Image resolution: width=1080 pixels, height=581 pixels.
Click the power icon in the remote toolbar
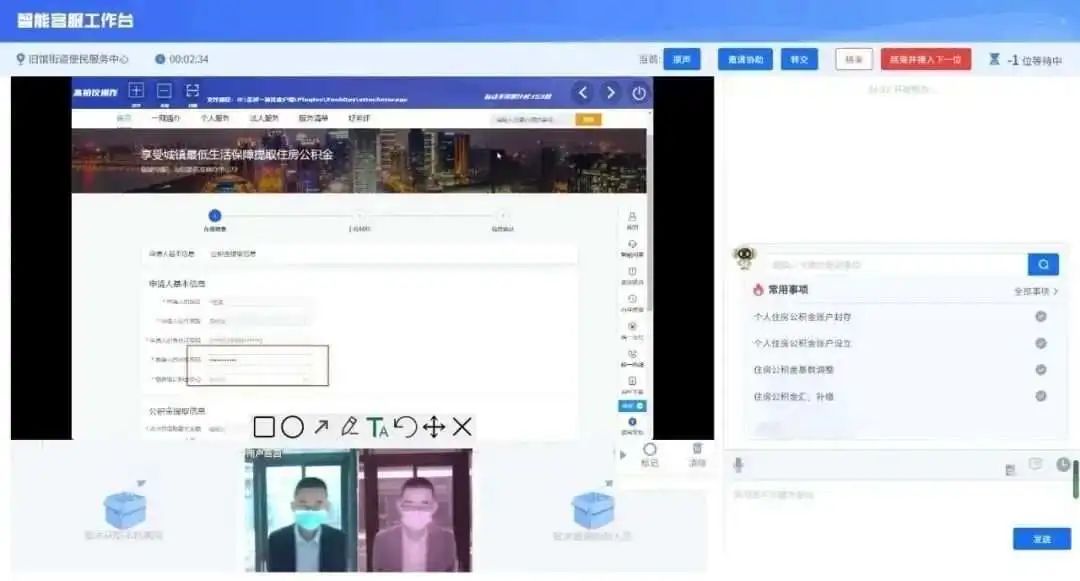(639, 93)
